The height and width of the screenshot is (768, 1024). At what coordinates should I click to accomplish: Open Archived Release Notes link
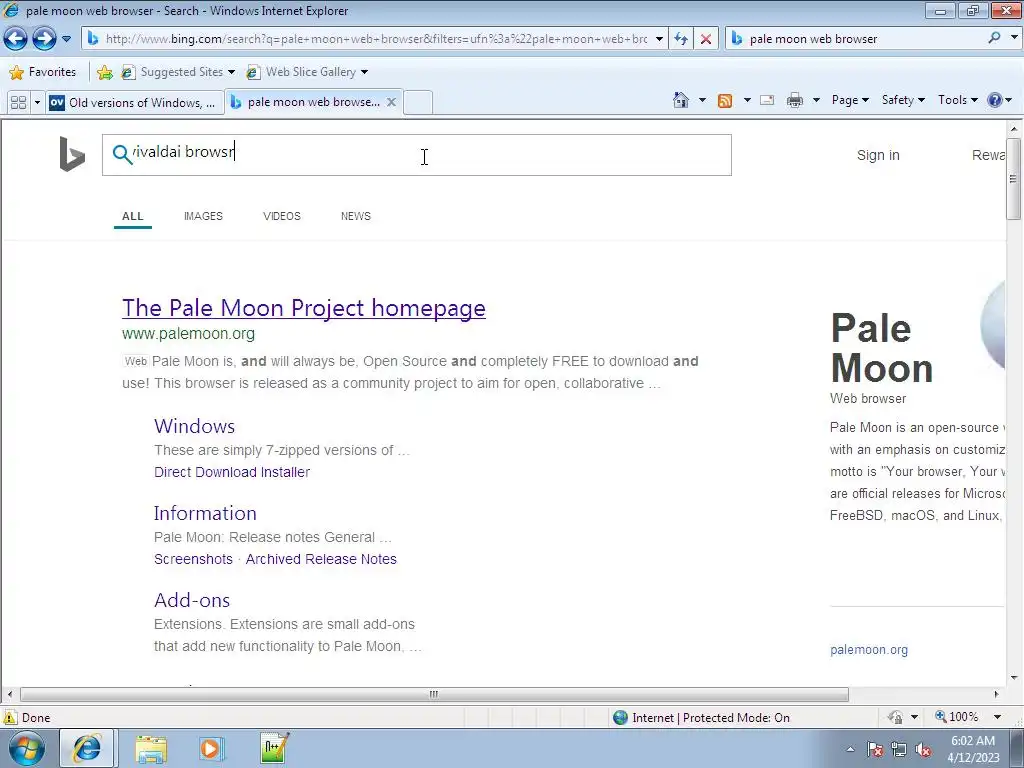point(321,559)
